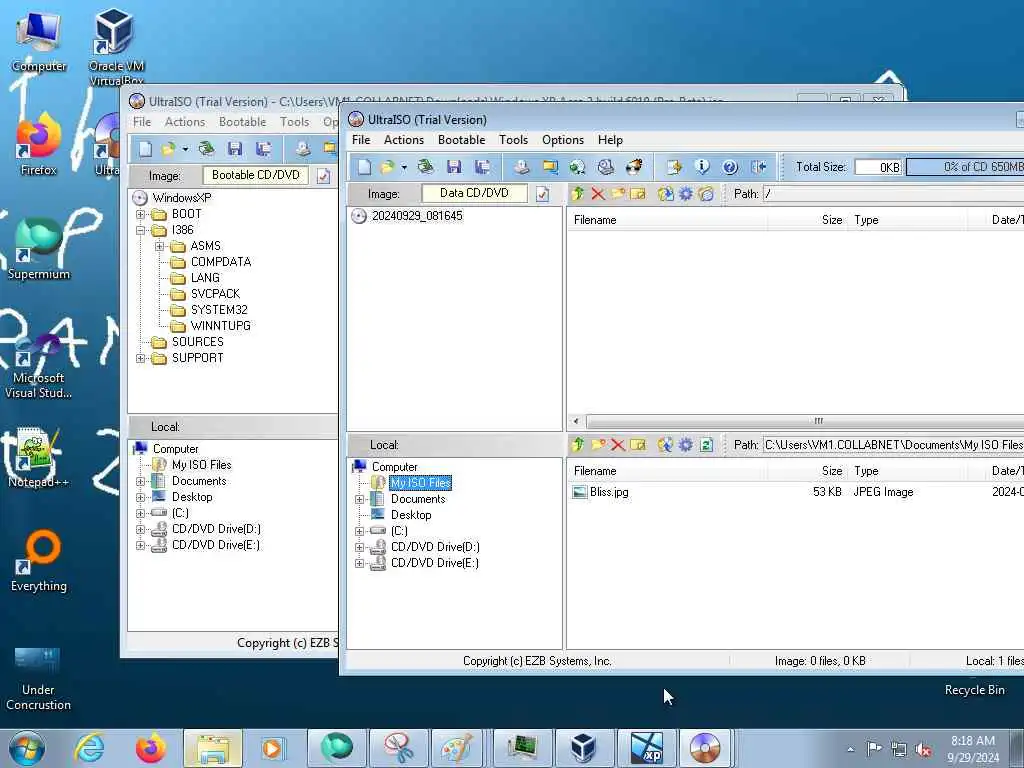1024x768 pixels.
Task: Click Size column header in Image file list
Action: [x=807, y=220]
